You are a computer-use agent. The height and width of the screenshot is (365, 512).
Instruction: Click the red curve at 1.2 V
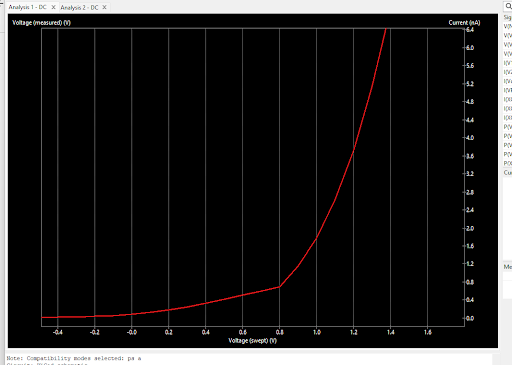[353, 151]
